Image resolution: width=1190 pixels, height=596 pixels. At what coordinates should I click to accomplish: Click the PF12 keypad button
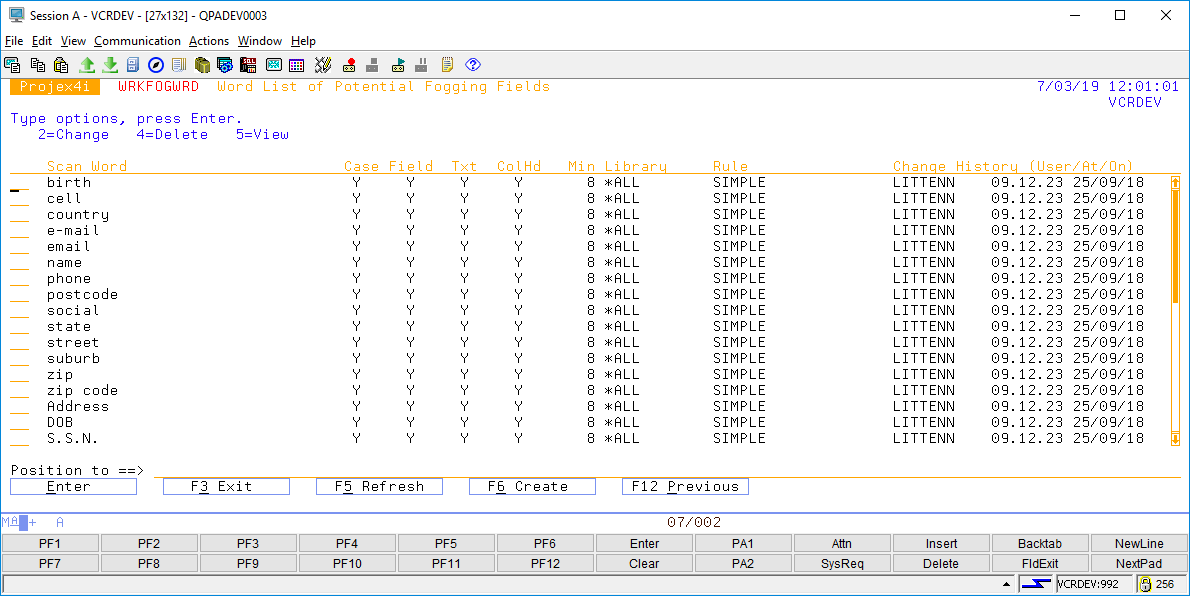(x=545, y=563)
